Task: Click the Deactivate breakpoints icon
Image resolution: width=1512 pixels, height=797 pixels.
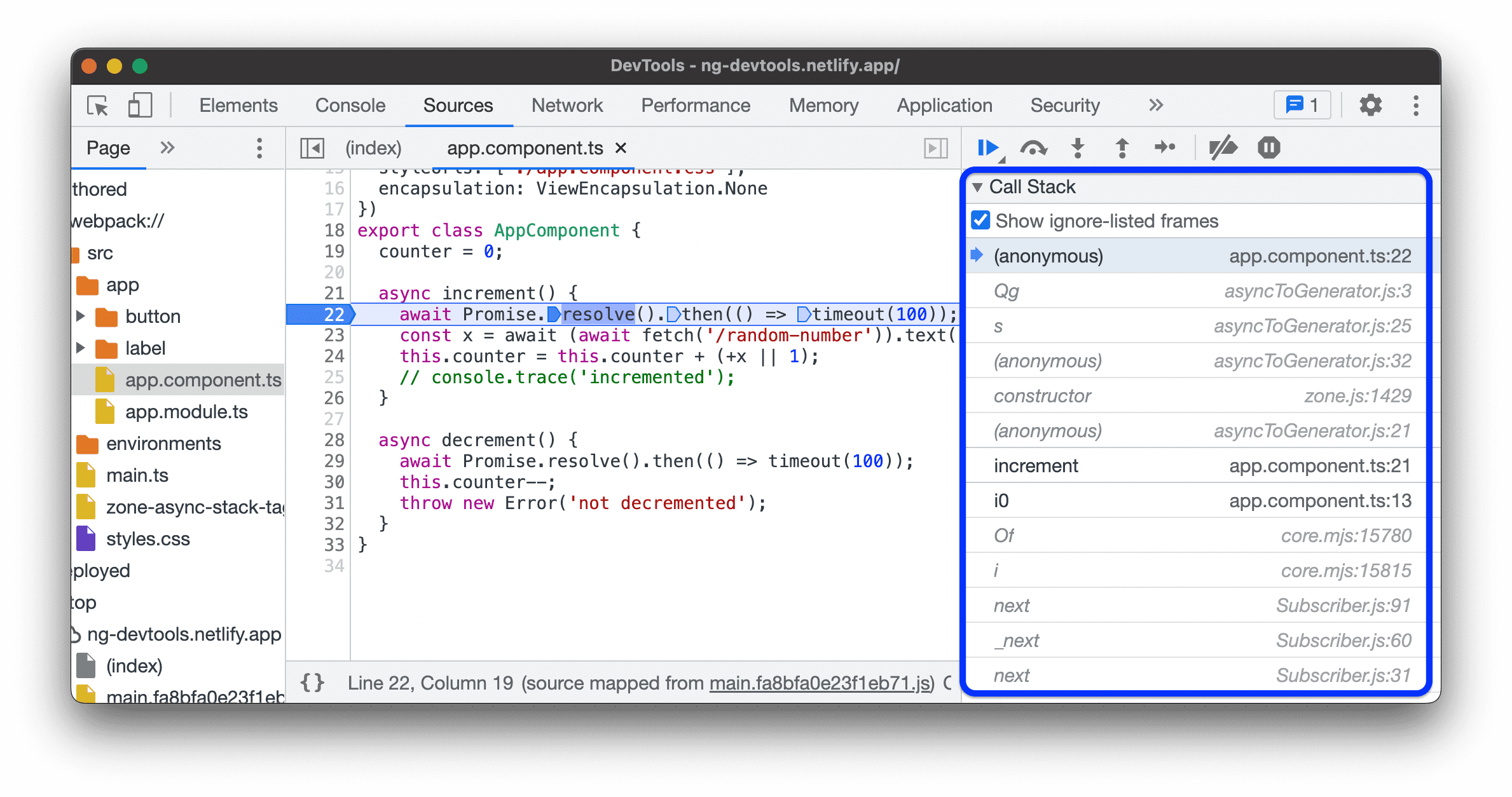Action: (x=1223, y=147)
